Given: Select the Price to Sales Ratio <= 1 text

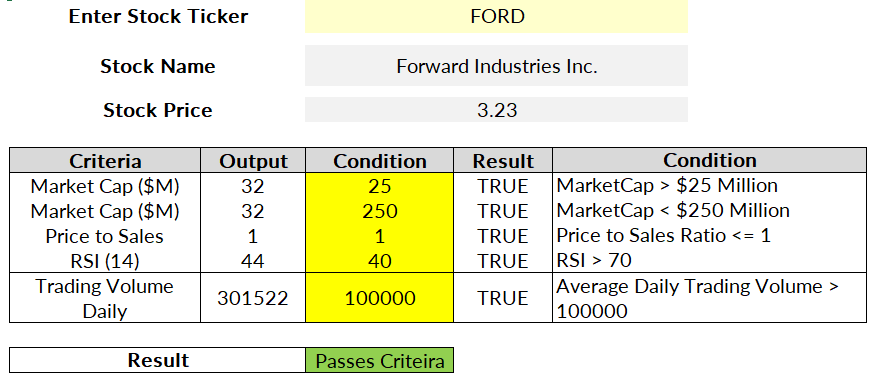Looking at the screenshot, I should coord(664,235).
